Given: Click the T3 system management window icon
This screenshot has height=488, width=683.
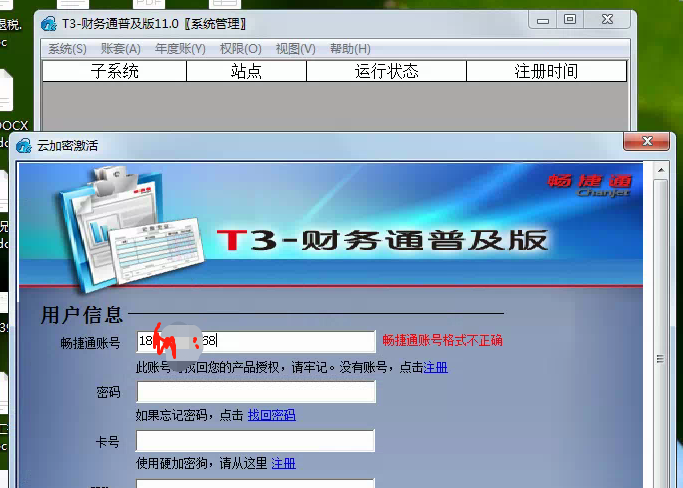Looking at the screenshot, I should [x=49, y=24].
